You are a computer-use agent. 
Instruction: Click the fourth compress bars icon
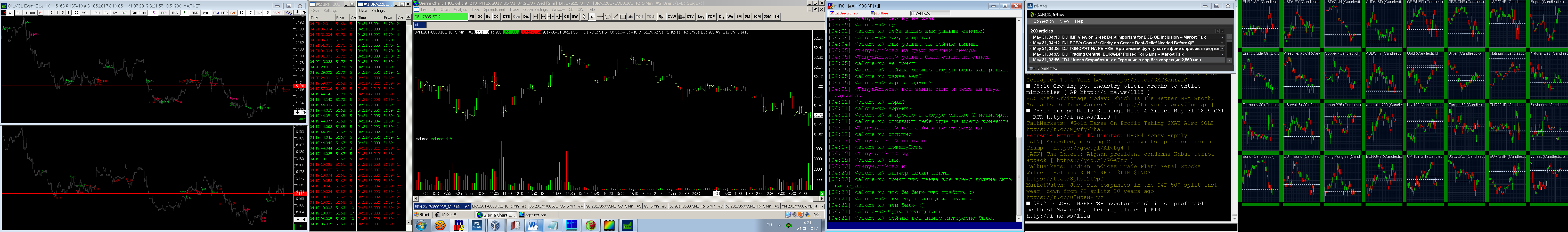(559, 16)
